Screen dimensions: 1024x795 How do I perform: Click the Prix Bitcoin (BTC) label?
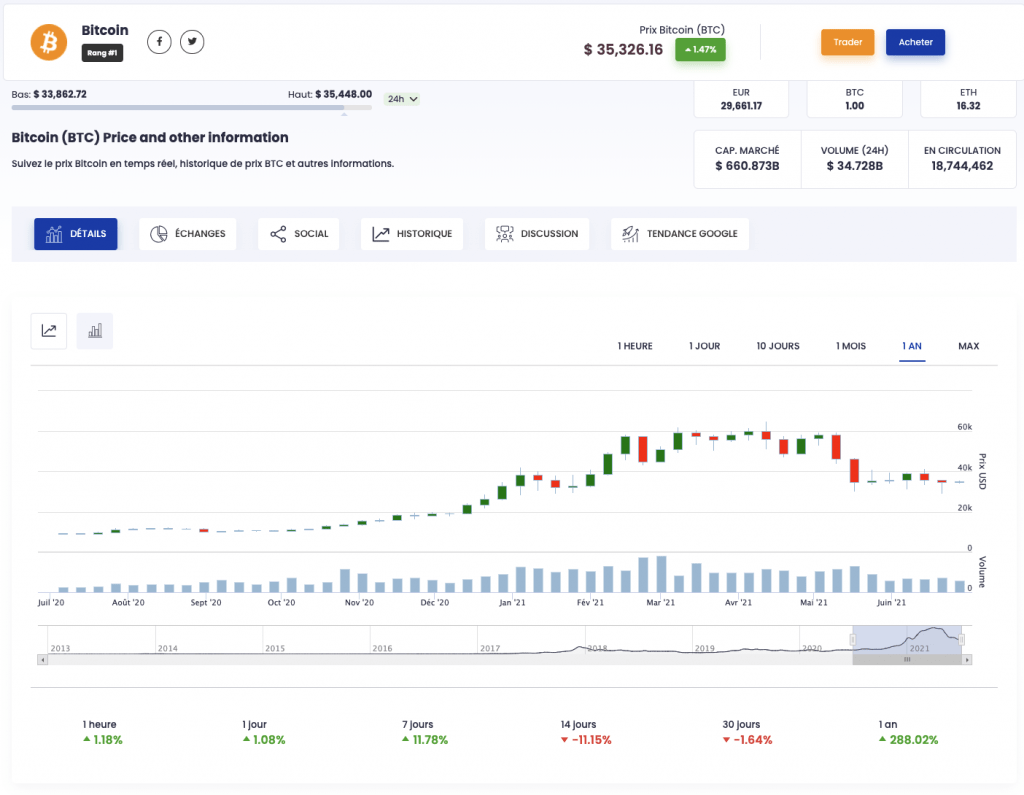(x=682, y=30)
